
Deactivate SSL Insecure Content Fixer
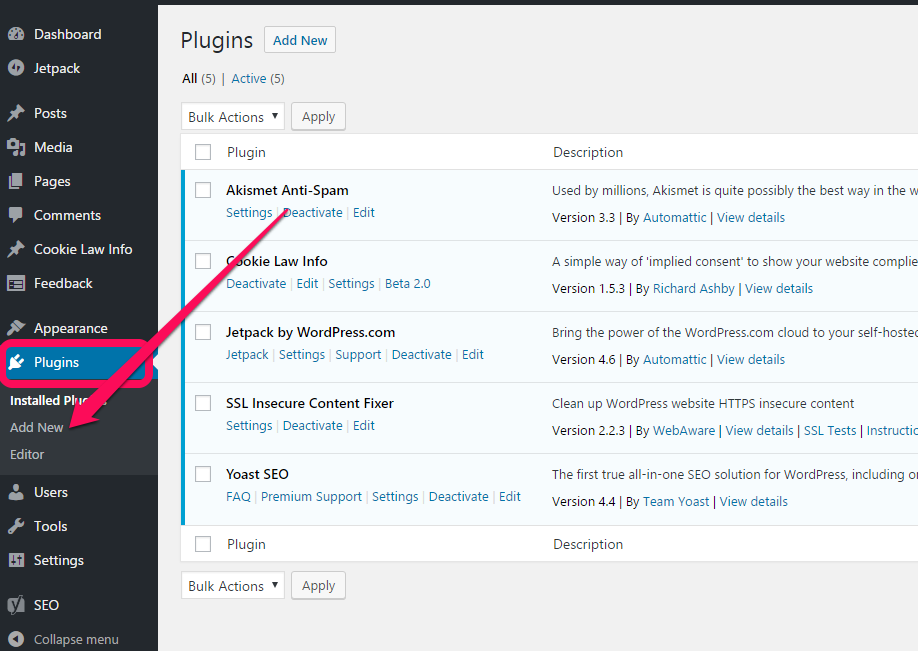point(313,426)
